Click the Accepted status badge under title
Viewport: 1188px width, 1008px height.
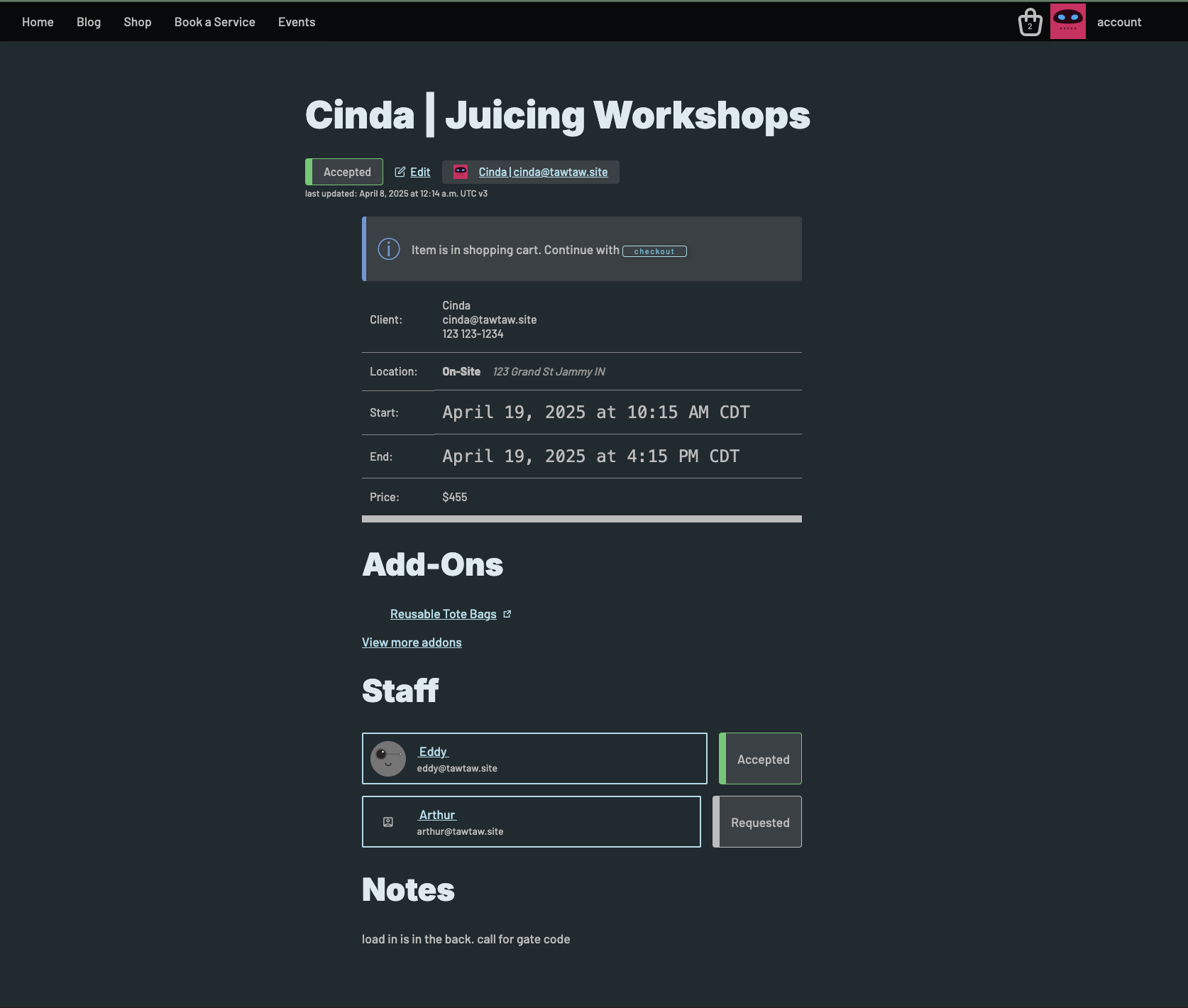pos(344,172)
